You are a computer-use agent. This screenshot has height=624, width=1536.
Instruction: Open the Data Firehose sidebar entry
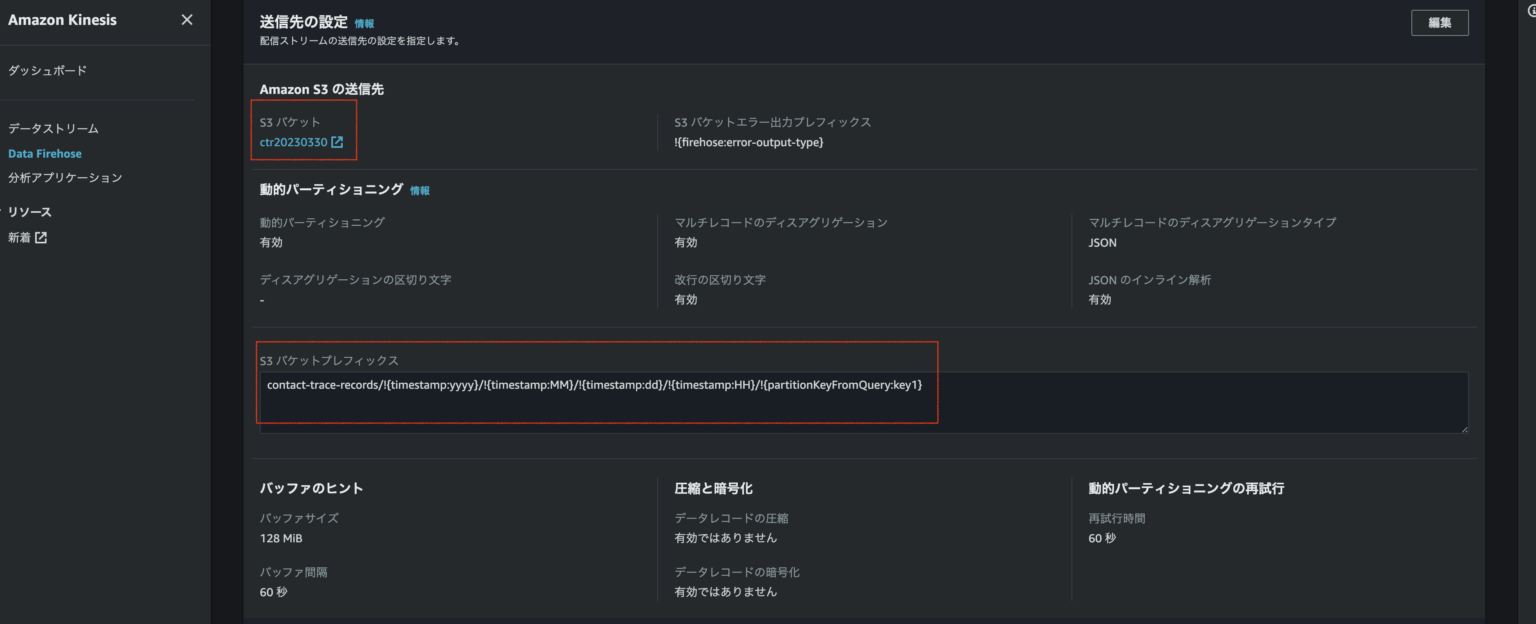pos(45,153)
